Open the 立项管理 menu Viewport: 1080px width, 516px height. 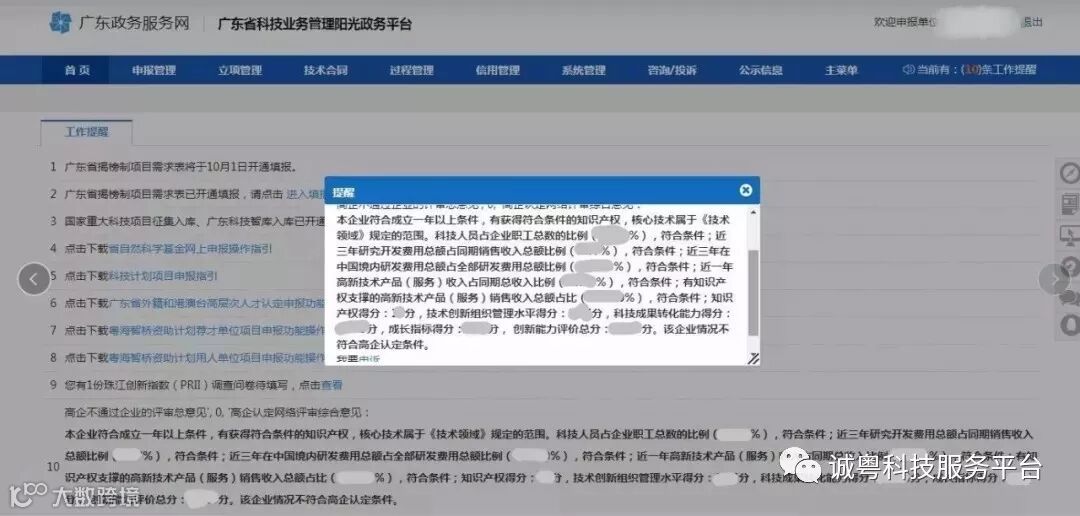[x=240, y=70]
